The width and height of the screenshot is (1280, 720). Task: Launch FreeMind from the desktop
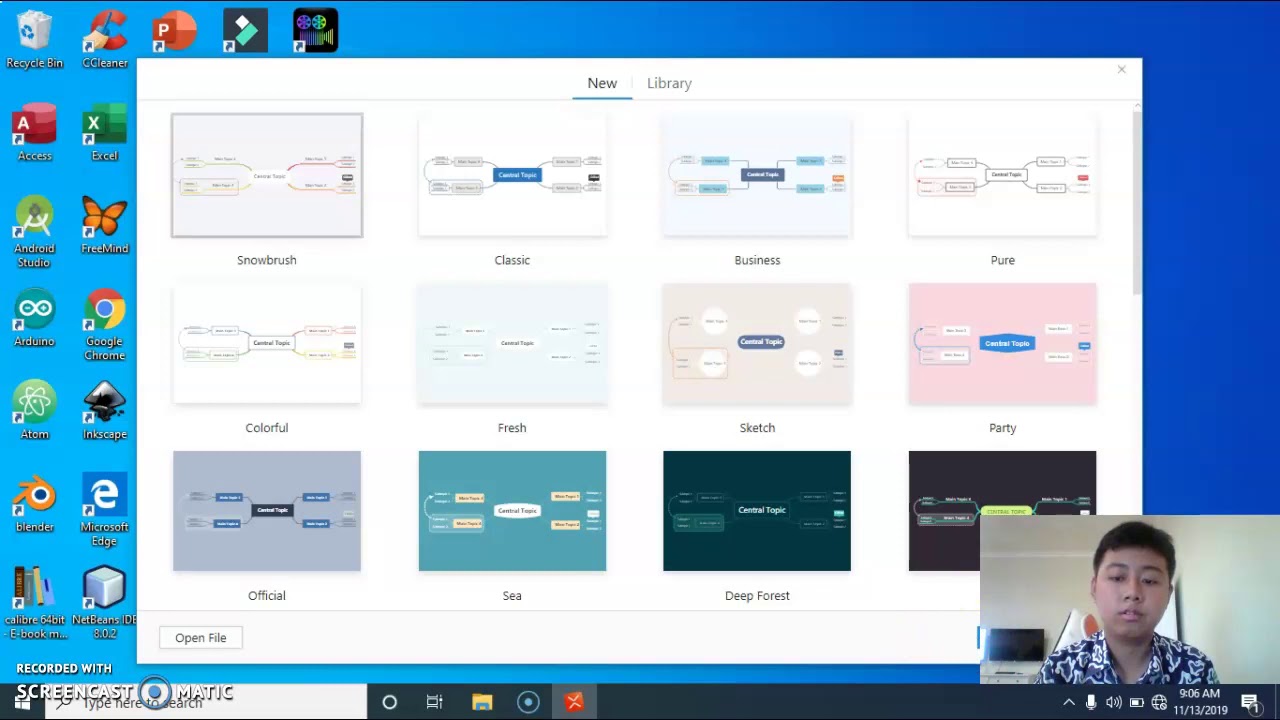coord(105,226)
